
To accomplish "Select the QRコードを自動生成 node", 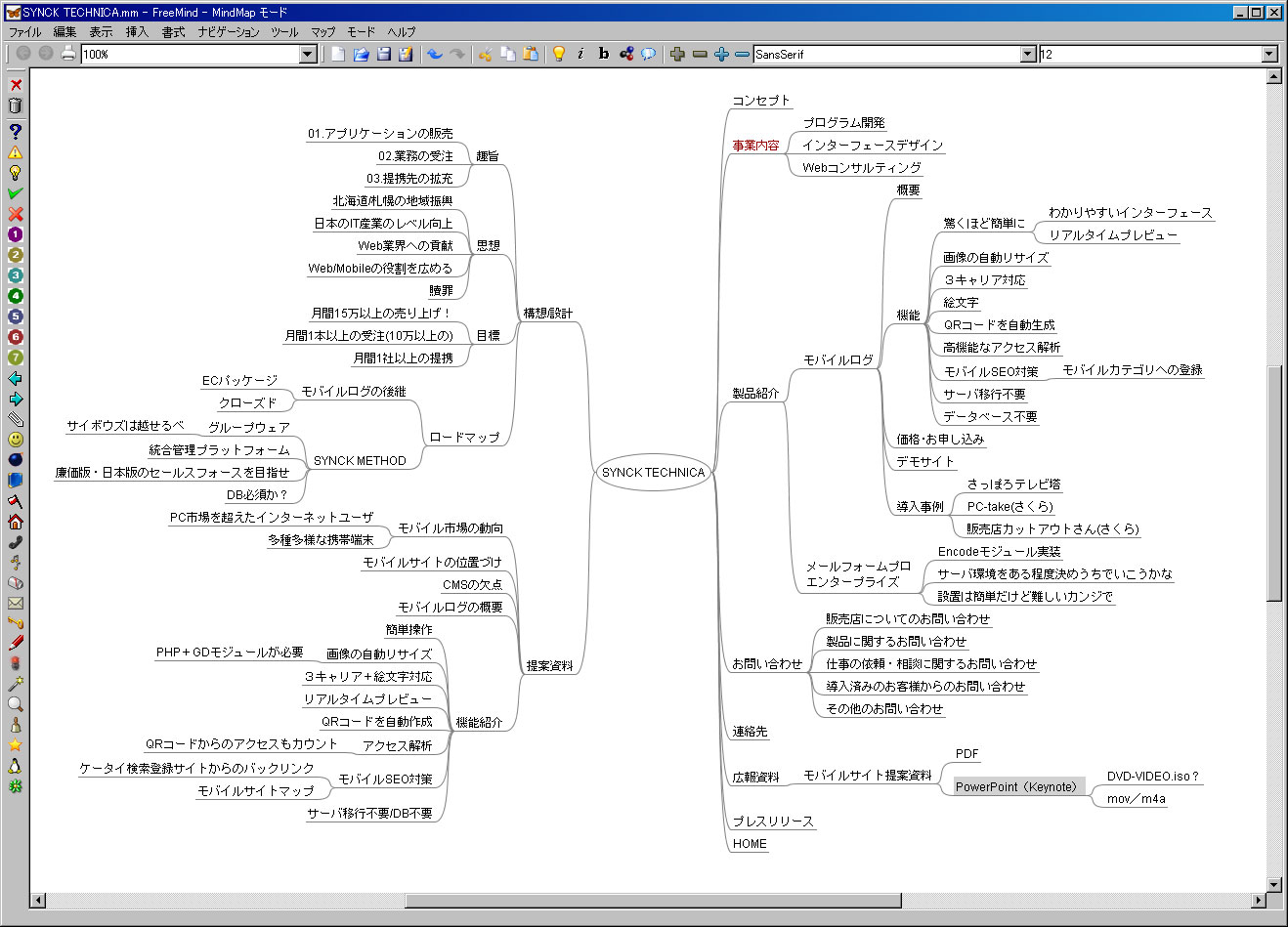I will tap(999, 325).
